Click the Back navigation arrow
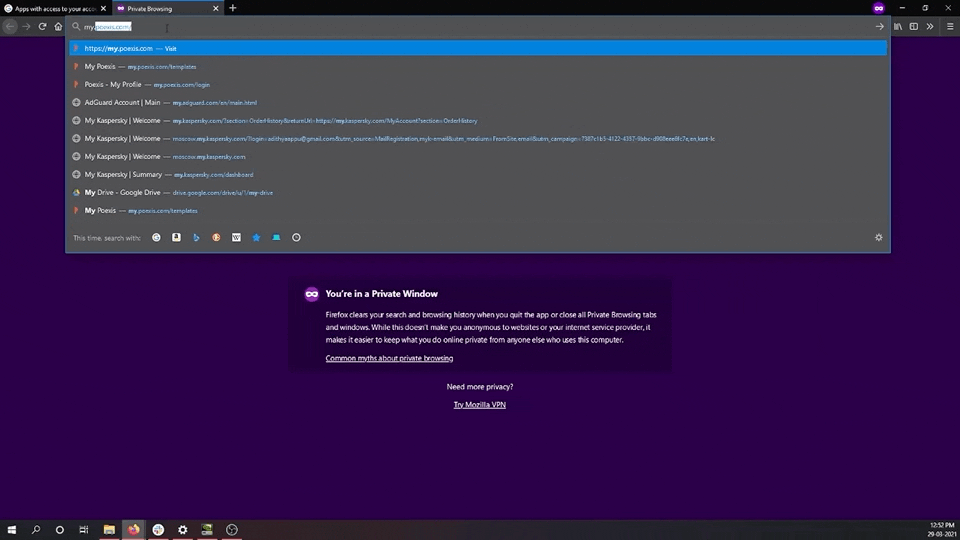The height and width of the screenshot is (540, 960). point(10,26)
